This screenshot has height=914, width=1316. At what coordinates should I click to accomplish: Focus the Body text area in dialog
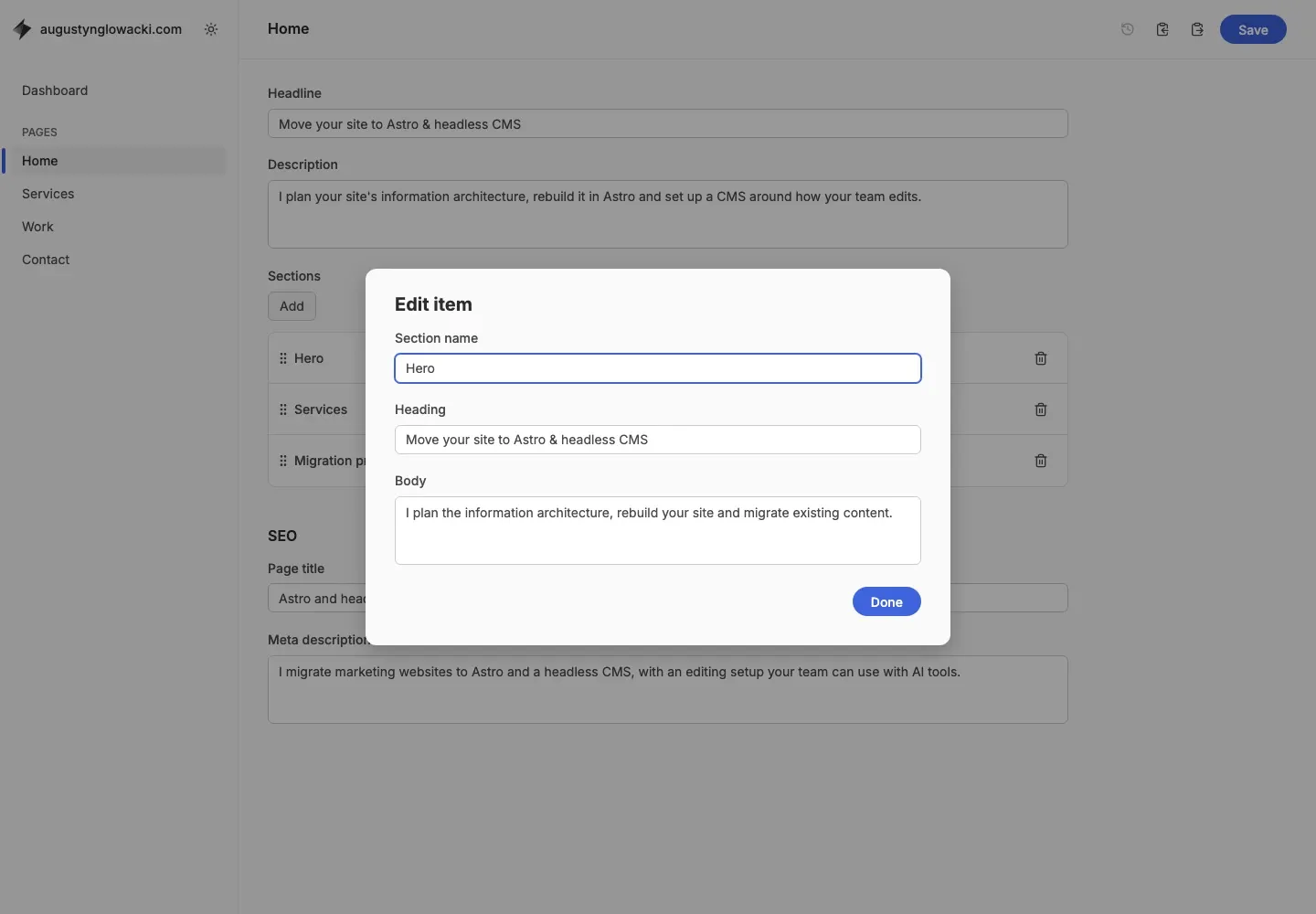coord(658,530)
